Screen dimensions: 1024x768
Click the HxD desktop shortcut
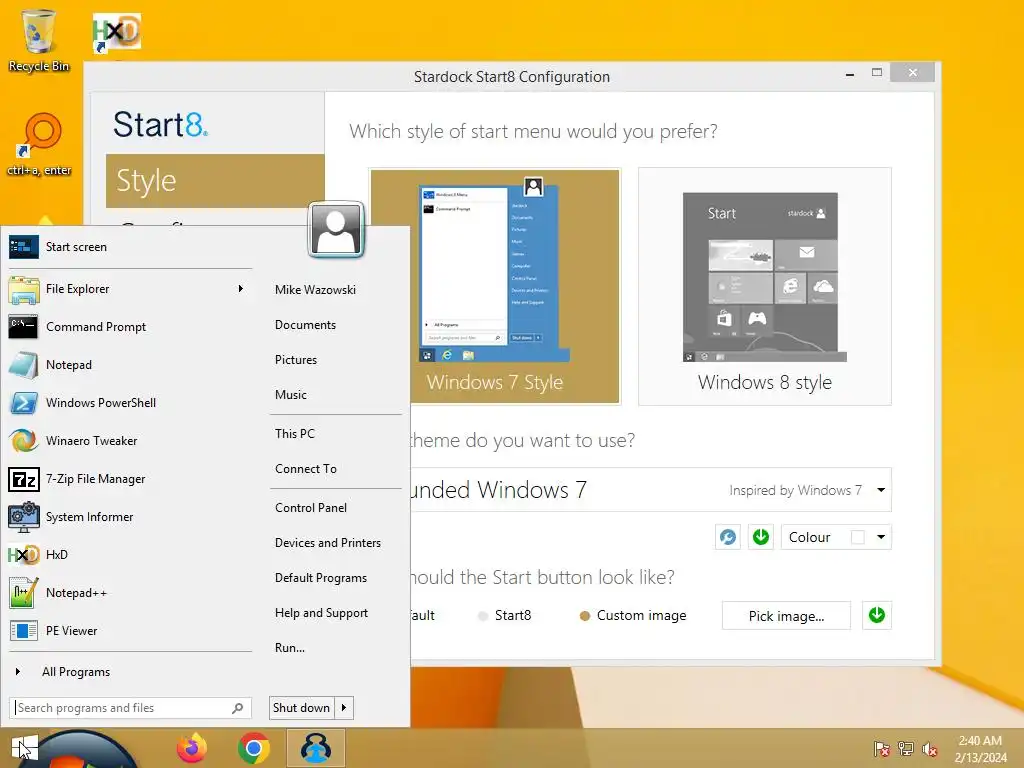click(117, 33)
